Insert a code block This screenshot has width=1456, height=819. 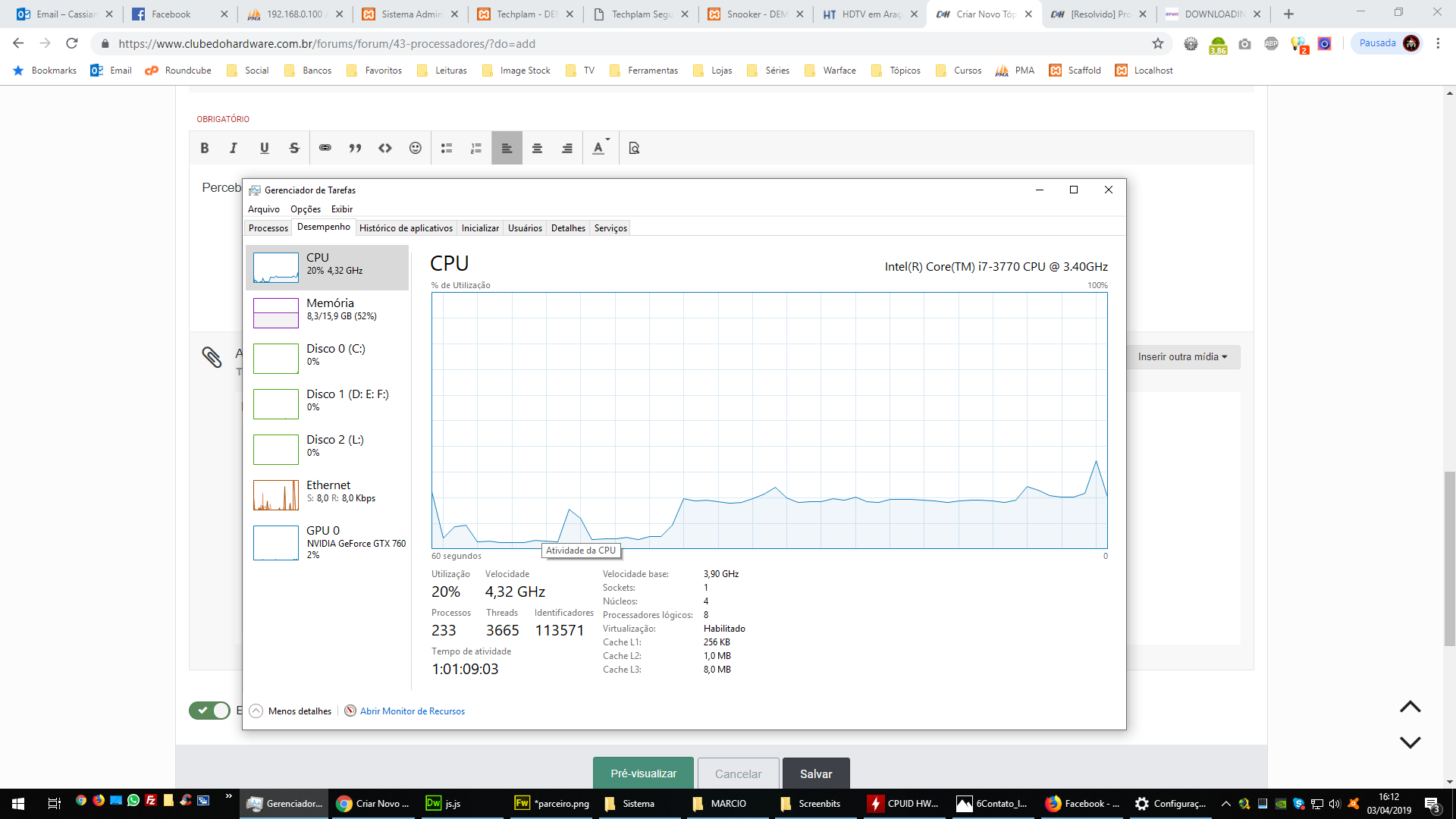[x=385, y=149]
